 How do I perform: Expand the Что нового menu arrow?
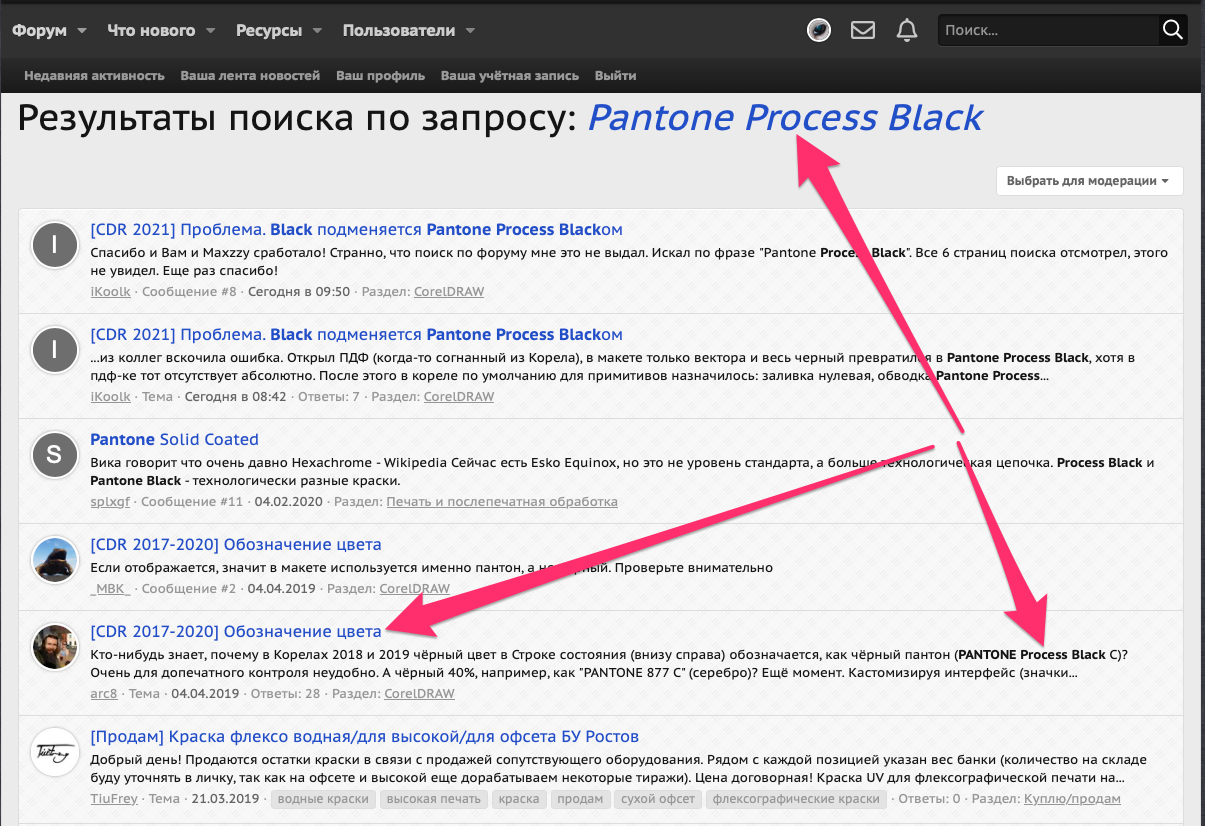[x=210, y=31]
